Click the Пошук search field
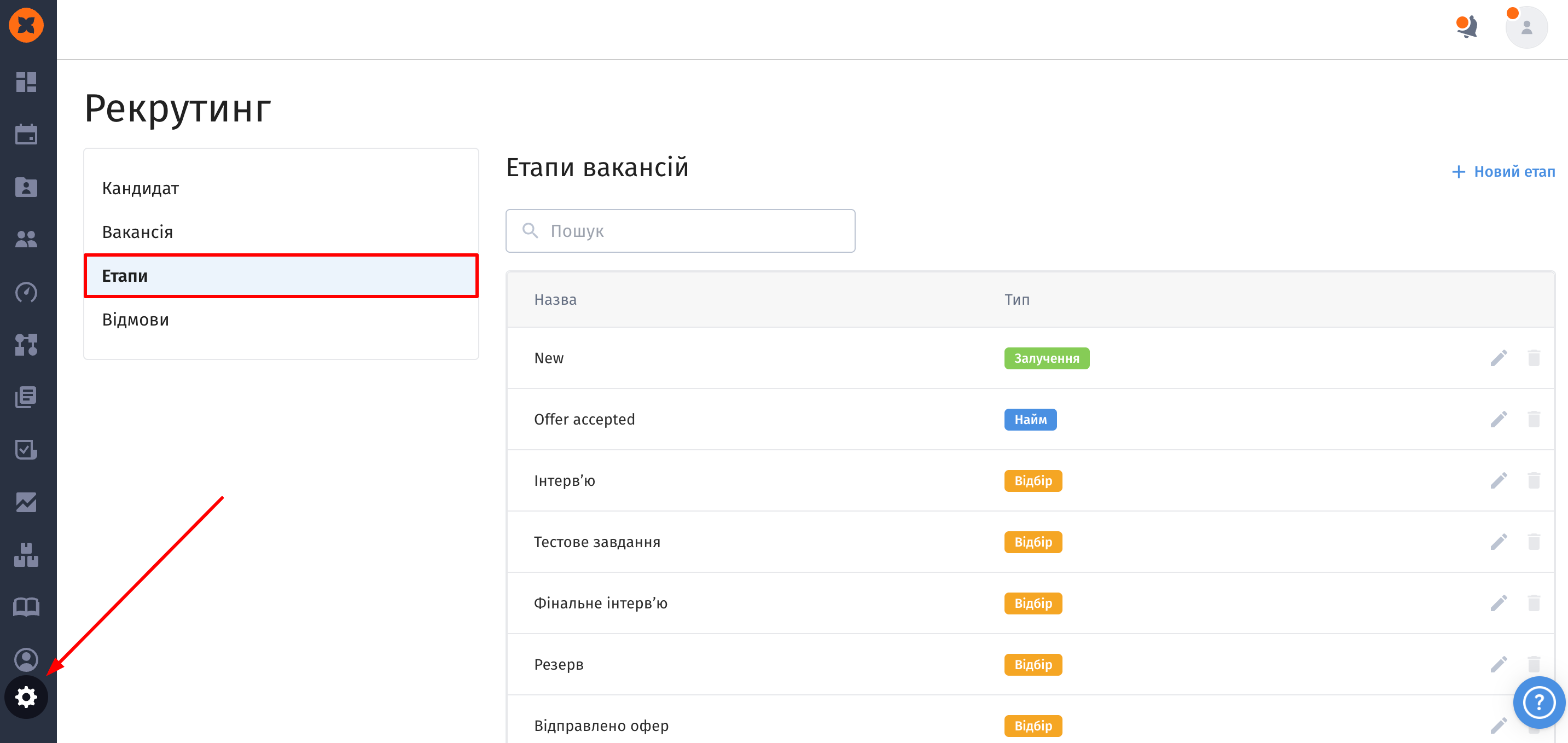This screenshot has width=1568, height=743. tap(681, 231)
